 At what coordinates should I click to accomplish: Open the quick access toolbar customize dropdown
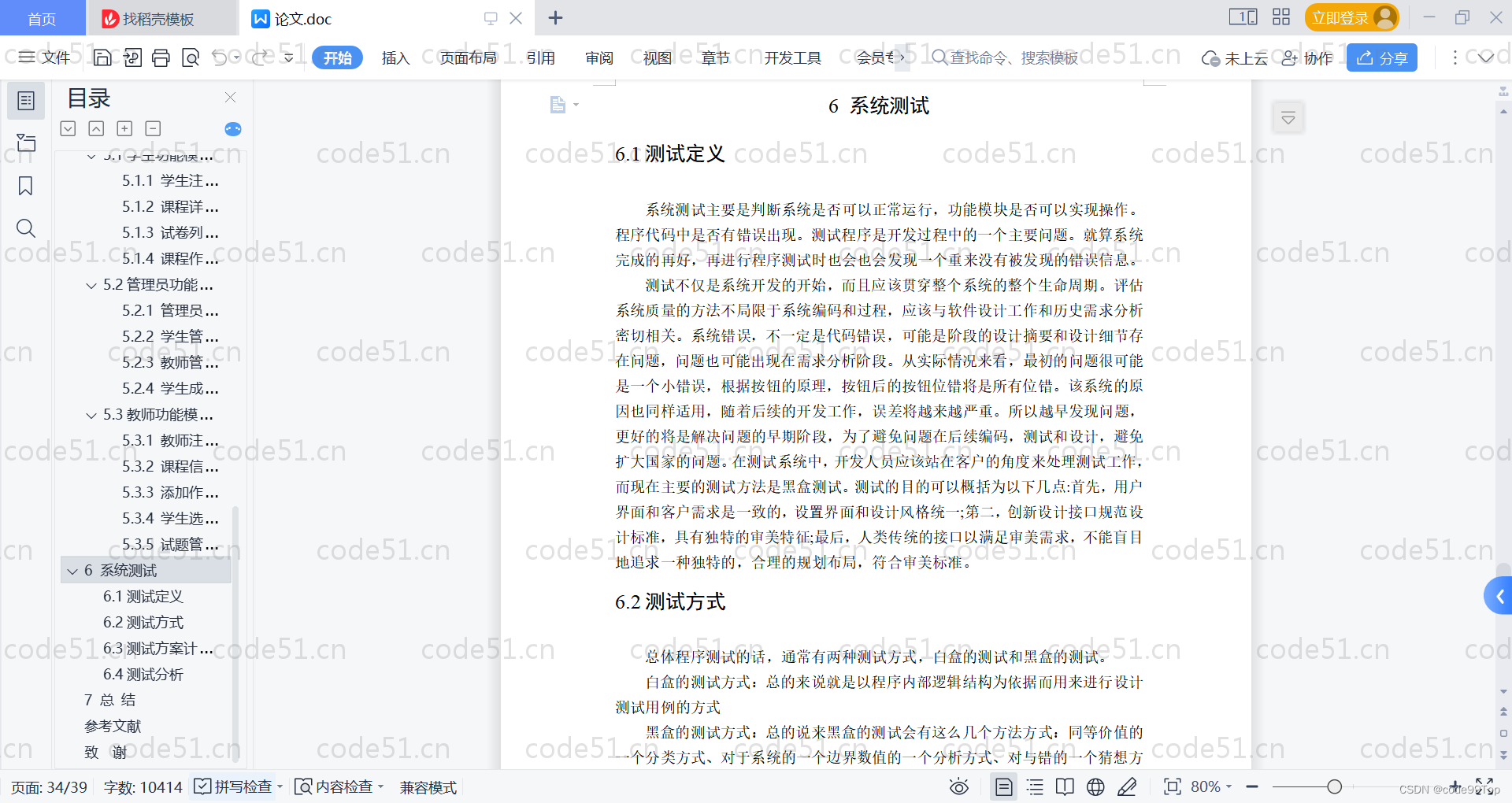coord(288,57)
